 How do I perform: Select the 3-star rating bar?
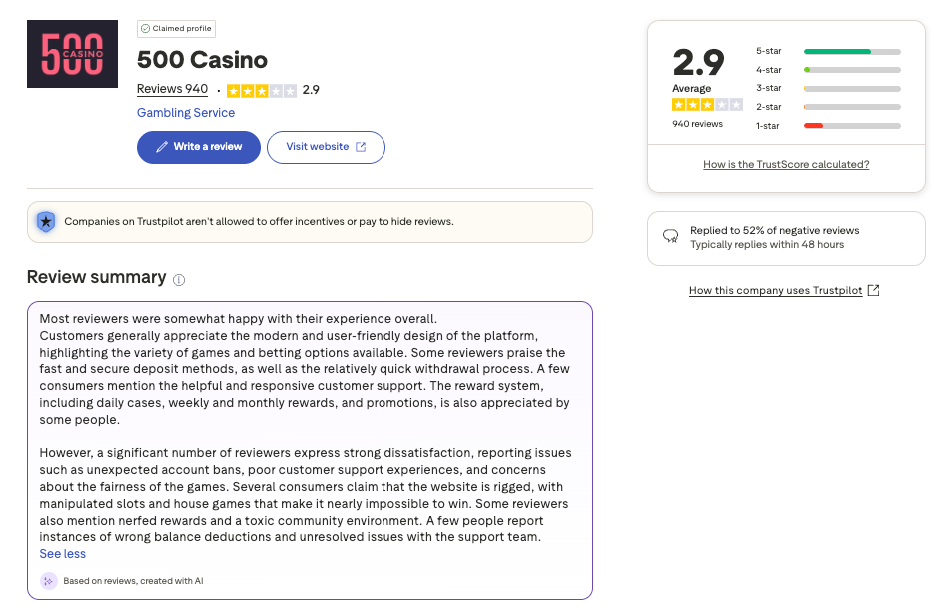click(851, 88)
